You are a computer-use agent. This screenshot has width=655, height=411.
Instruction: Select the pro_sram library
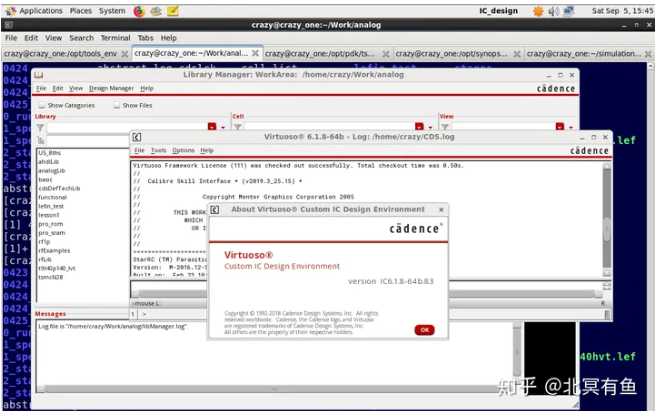click(x=52, y=233)
